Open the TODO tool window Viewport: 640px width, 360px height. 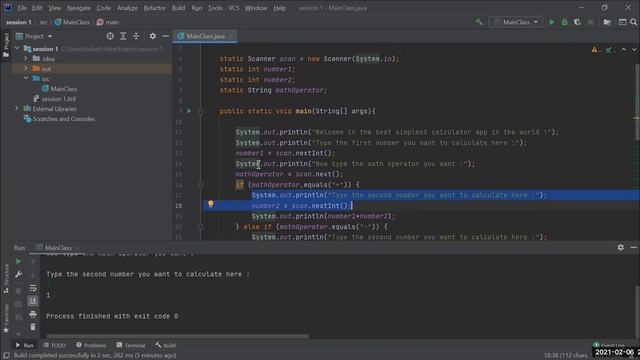(x=54, y=345)
